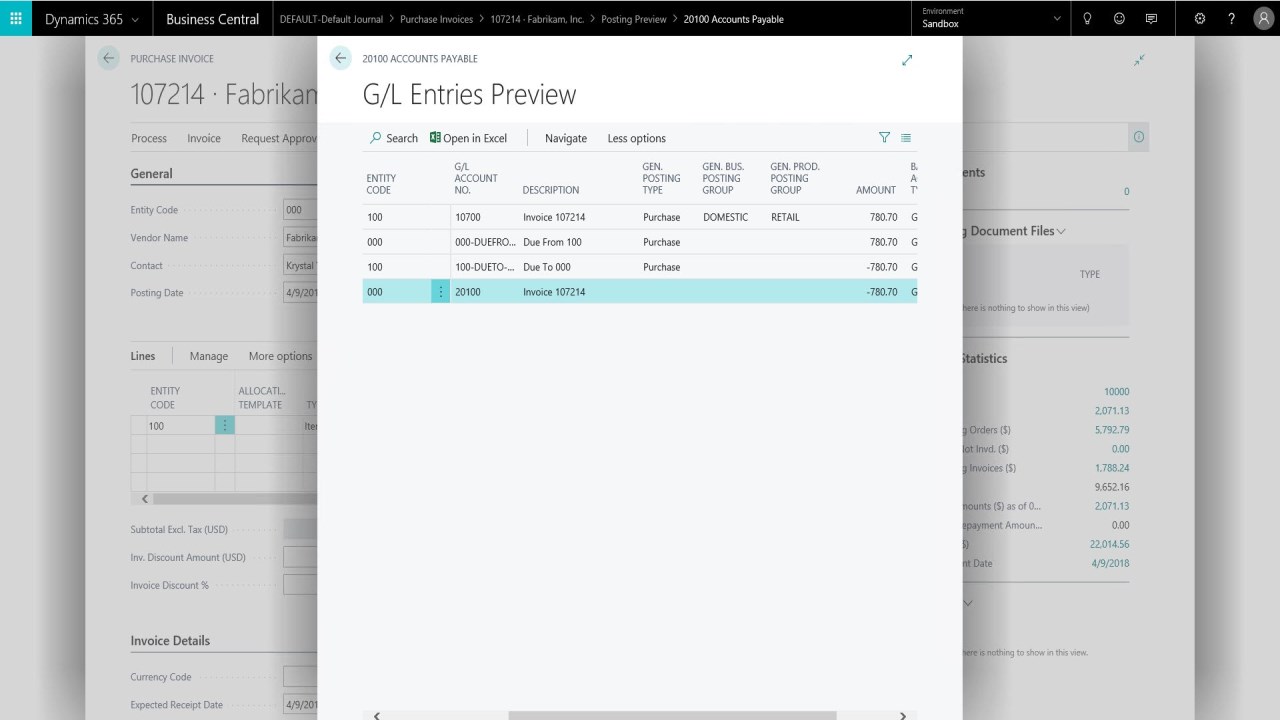The image size is (1280, 720).
Task: Open the settings gear icon
Action: (1200, 18)
